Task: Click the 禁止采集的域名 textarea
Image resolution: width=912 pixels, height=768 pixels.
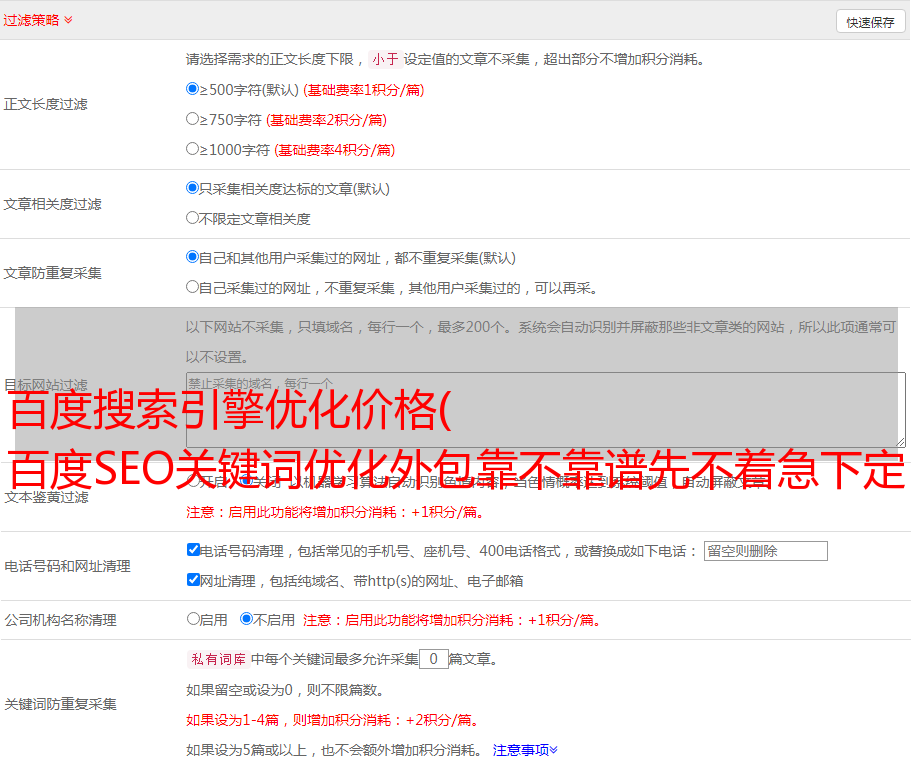Action: (546, 410)
